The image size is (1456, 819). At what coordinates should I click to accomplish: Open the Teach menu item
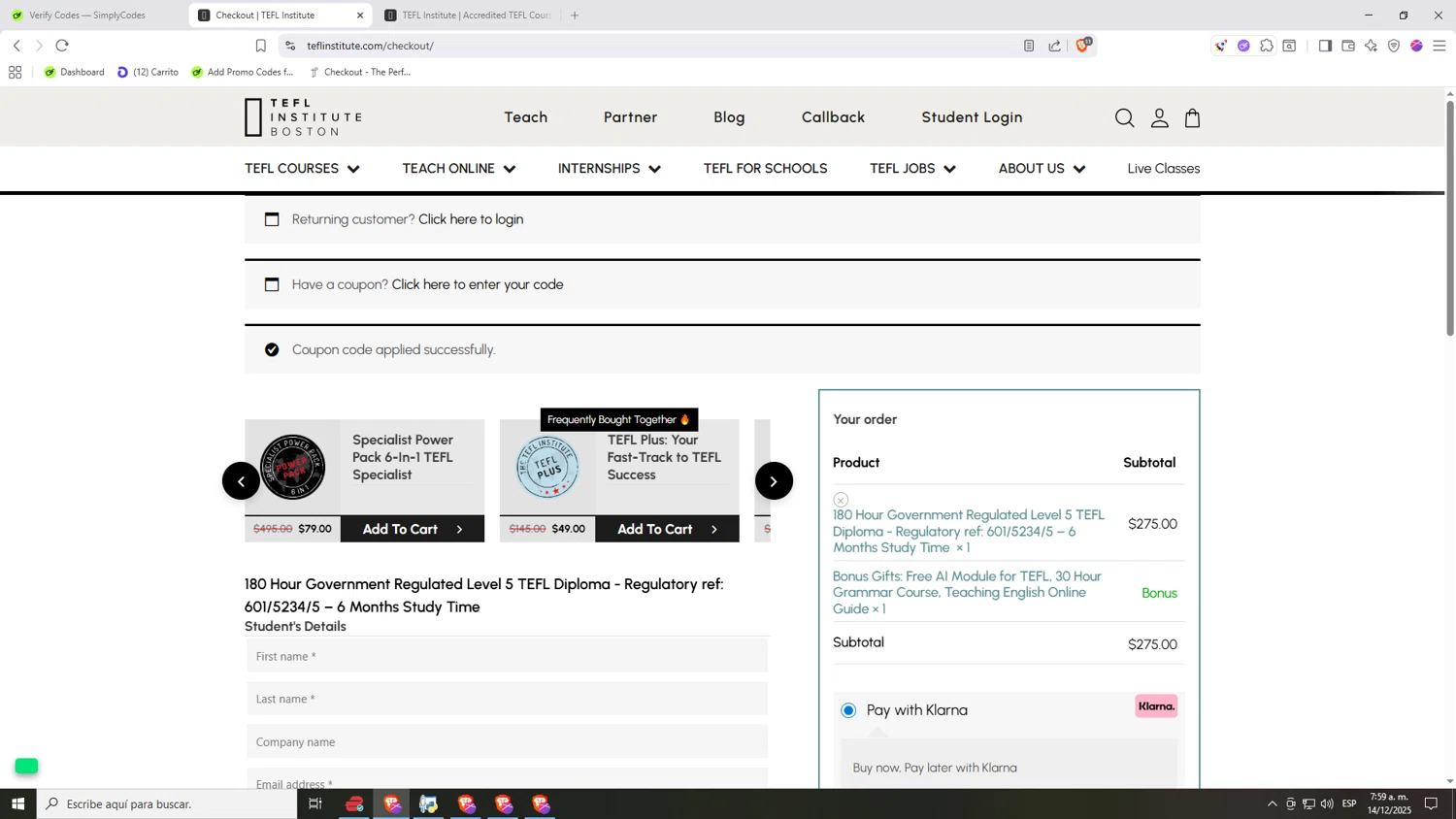(x=526, y=117)
